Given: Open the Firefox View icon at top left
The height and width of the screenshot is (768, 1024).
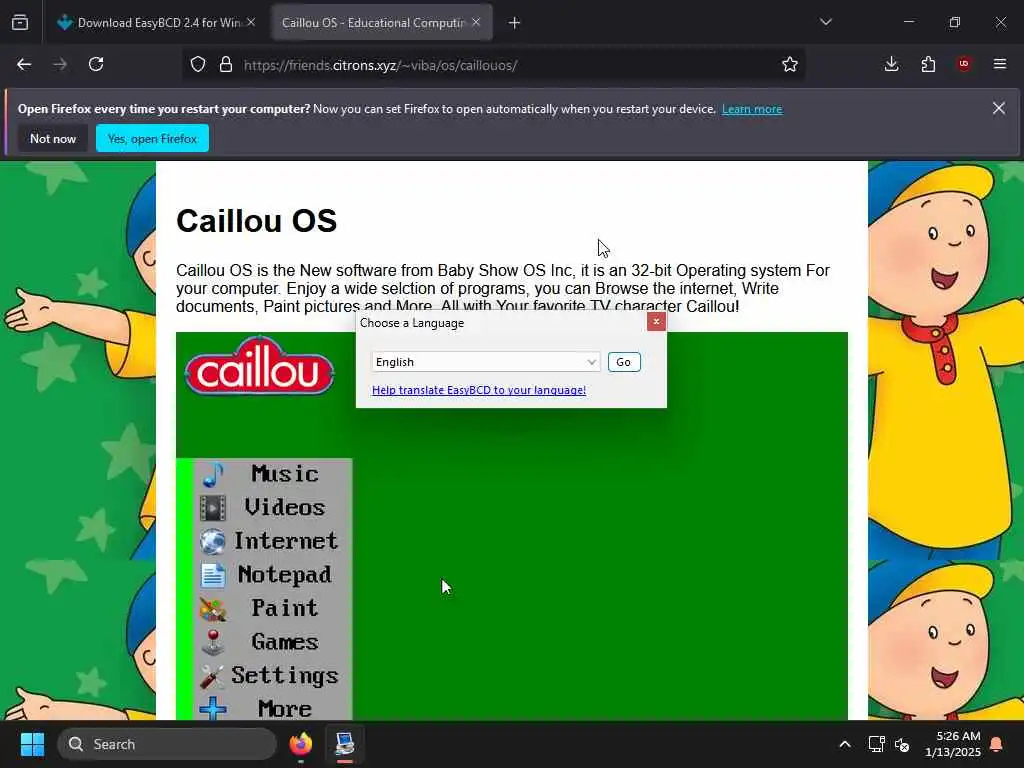Looking at the screenshot, I should tap(20, 23).
